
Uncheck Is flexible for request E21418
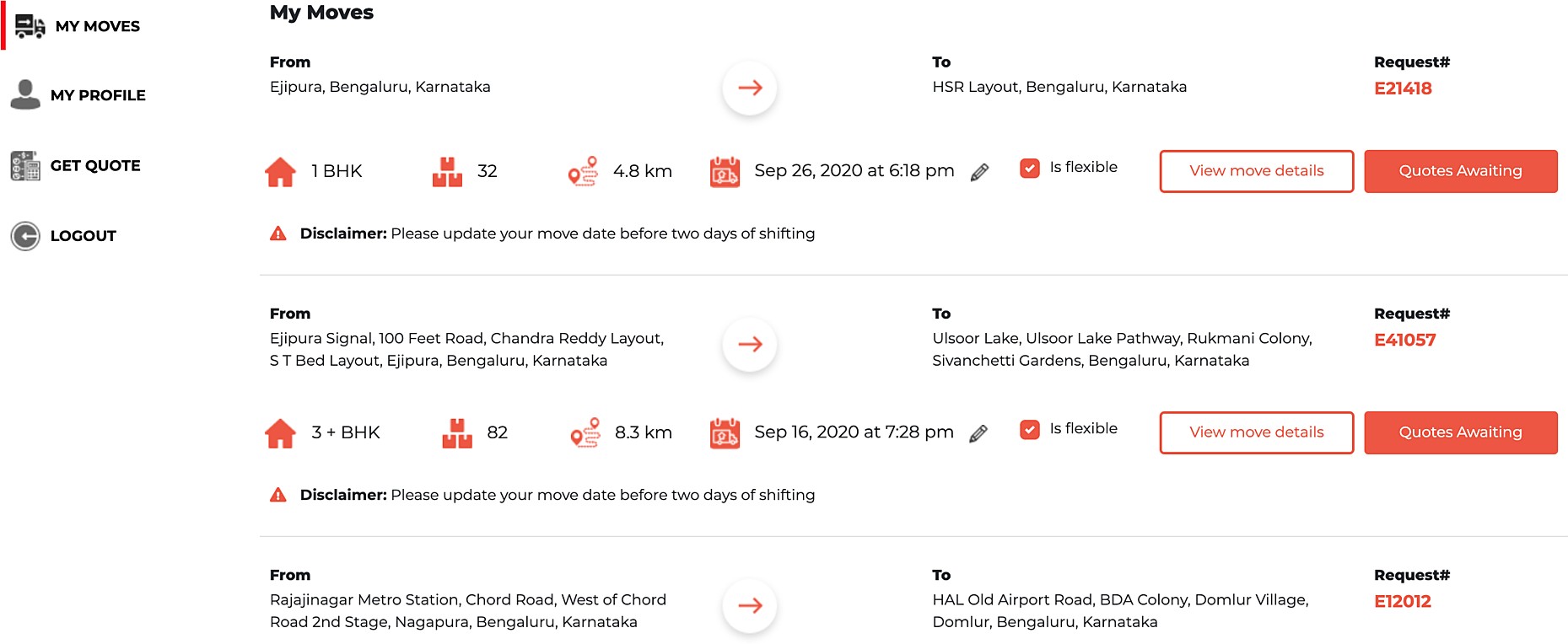click(x=1029, y=168)
